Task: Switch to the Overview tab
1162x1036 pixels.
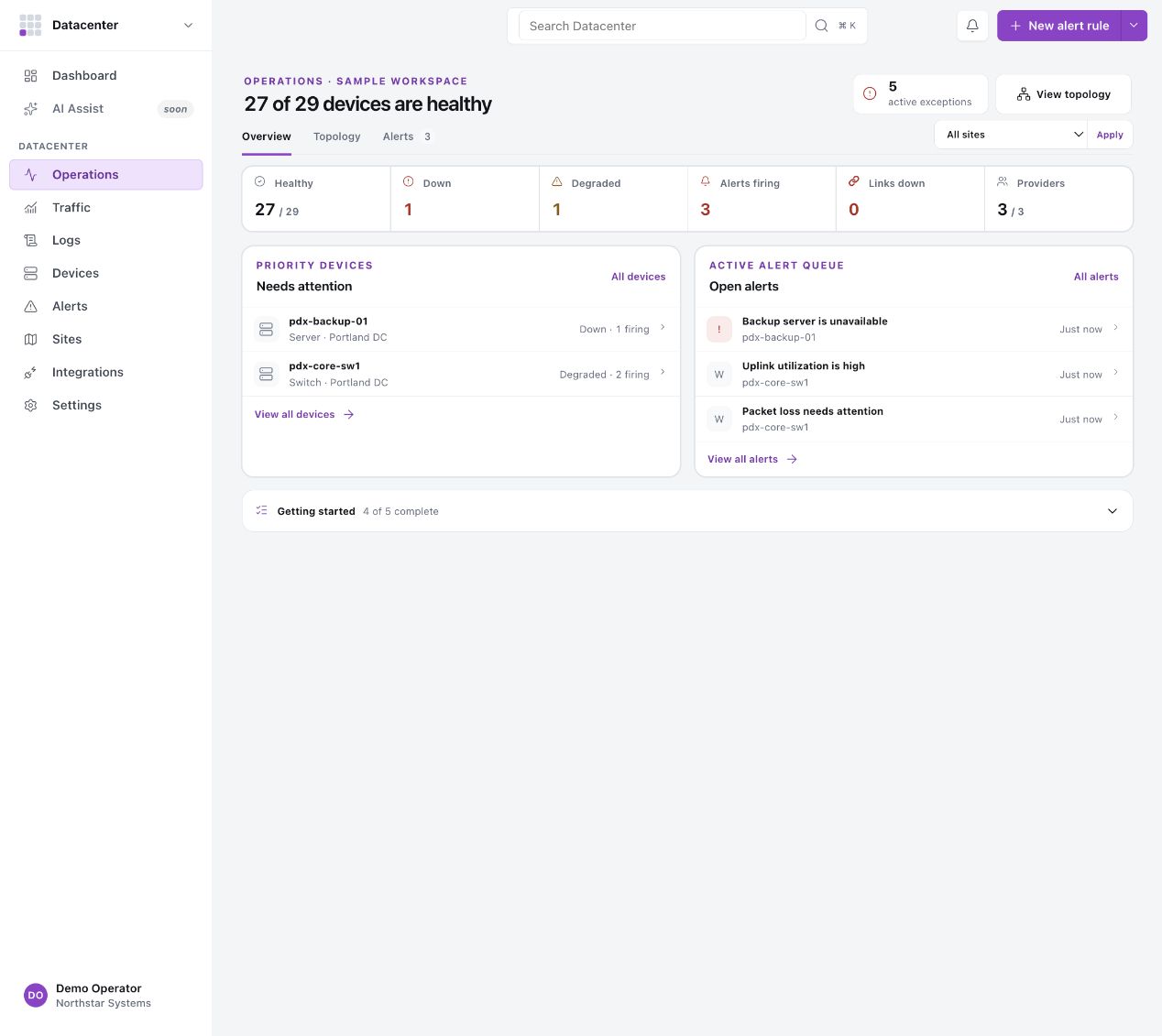Action: click(267, 136)
